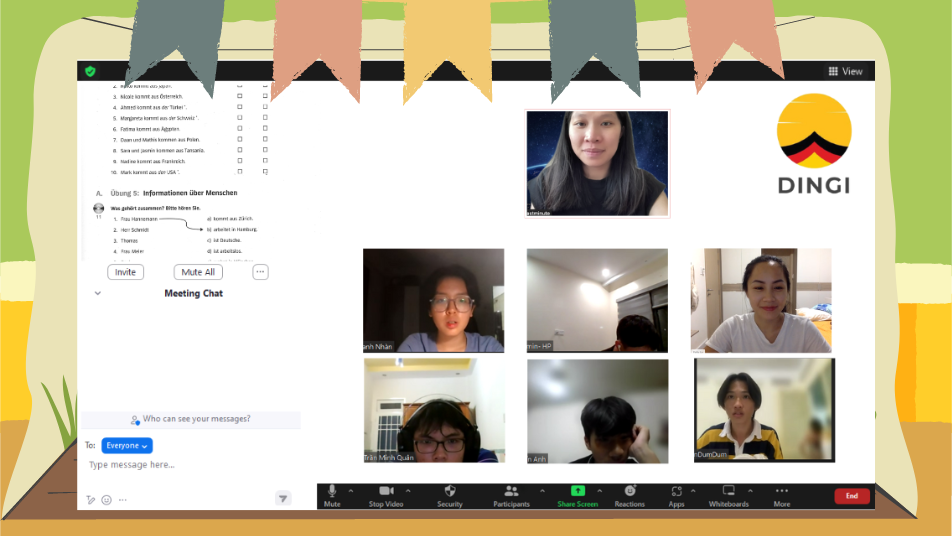This screenshot has height=538, width=952.
Task: Tick second checkbox for 'Nicole kommt aus Österreich'
Action: (x=265, y=95)
